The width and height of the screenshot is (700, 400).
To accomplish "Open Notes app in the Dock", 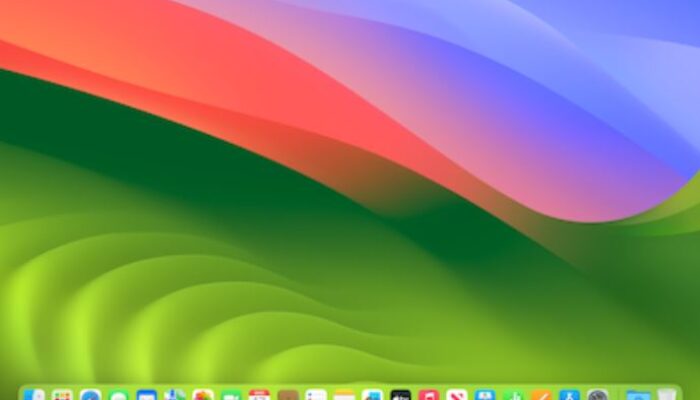I will [x=344, y=395].
